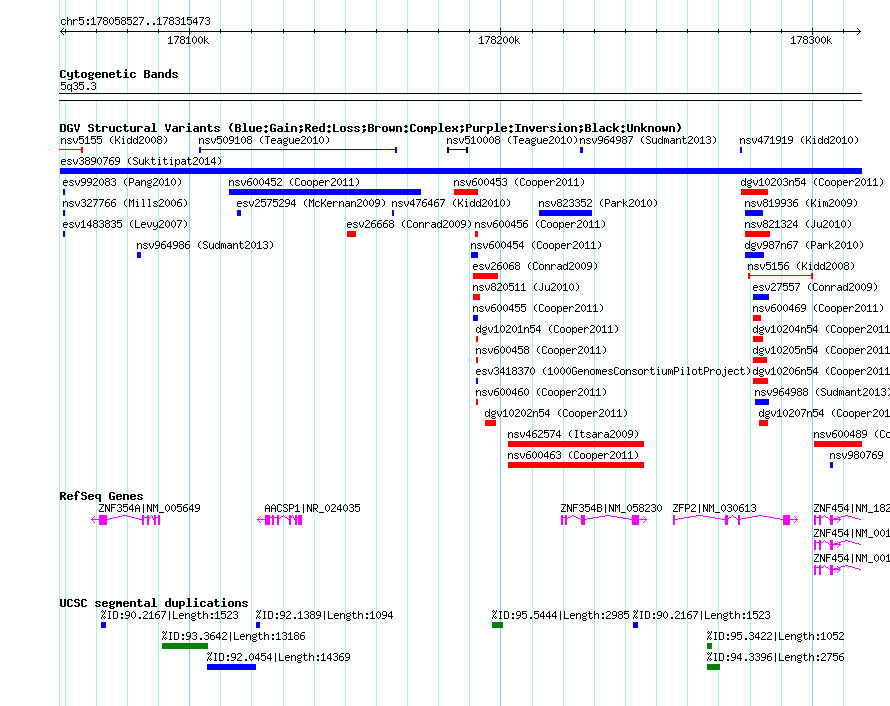890x706 pixels.
Task: Click the Cytogenetic Bands track title
Action: (x=119, y=74)
